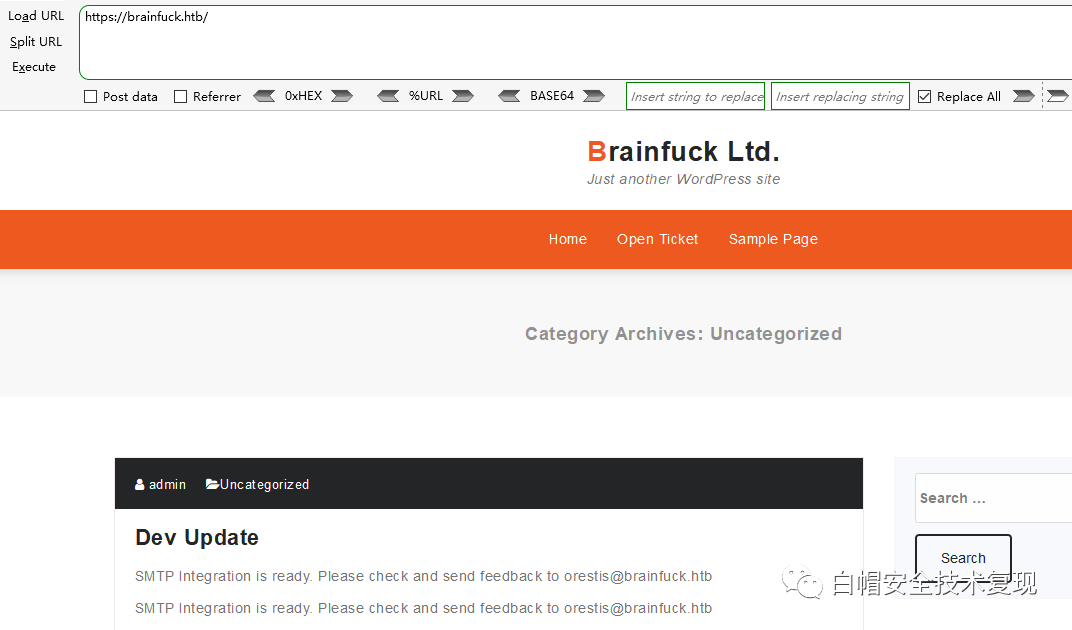Open the admin author link
The width and height of the screenshot is (1072, 630).
[x=168, y=484]
